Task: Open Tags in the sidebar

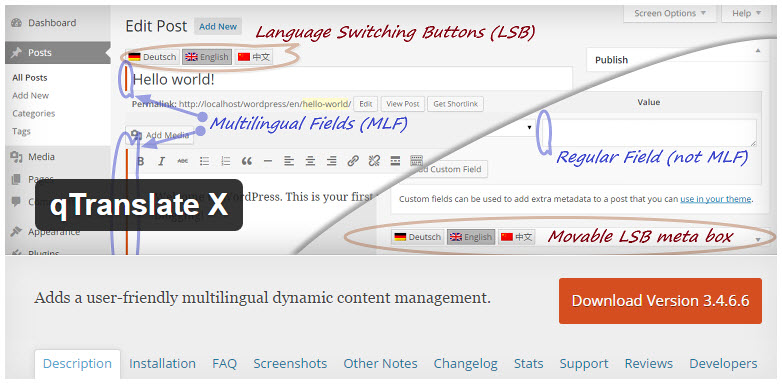Action: (21, 131)
